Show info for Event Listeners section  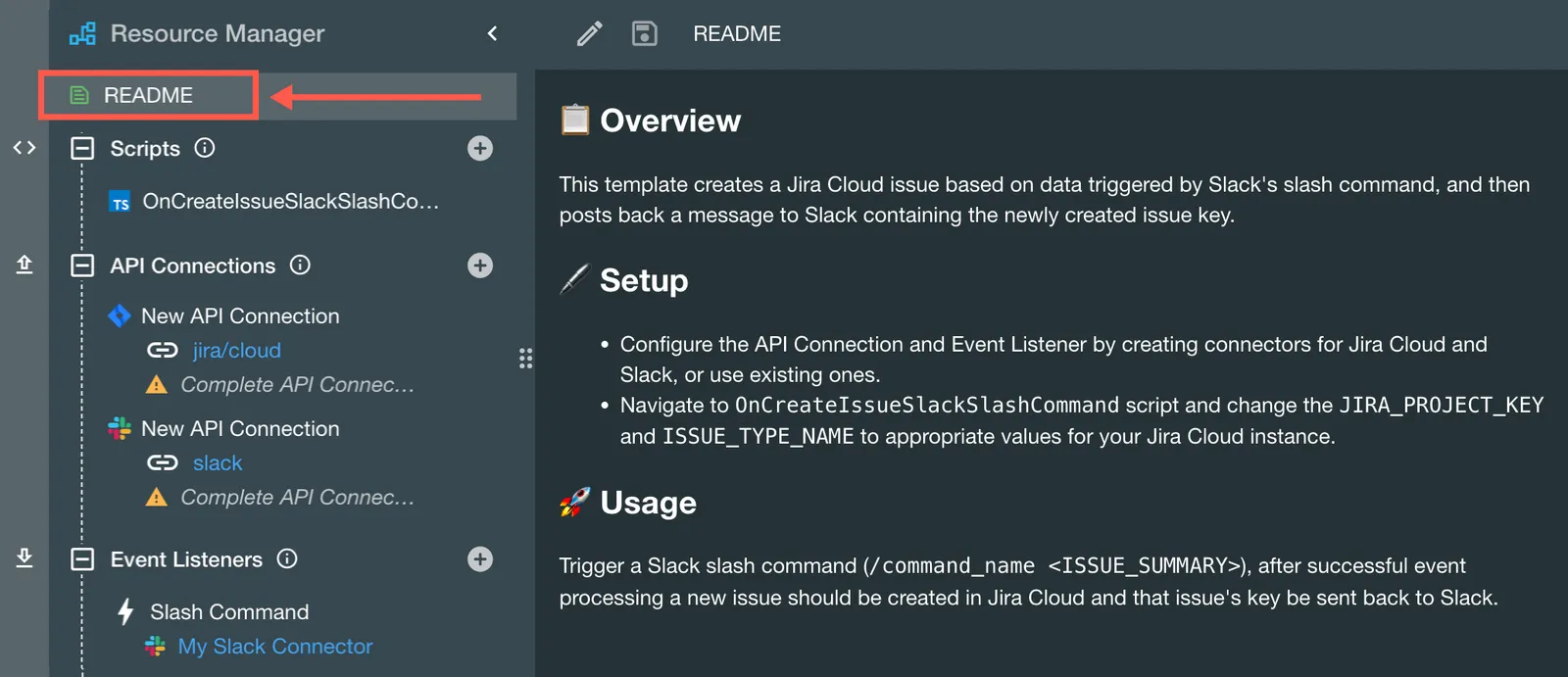287,558
